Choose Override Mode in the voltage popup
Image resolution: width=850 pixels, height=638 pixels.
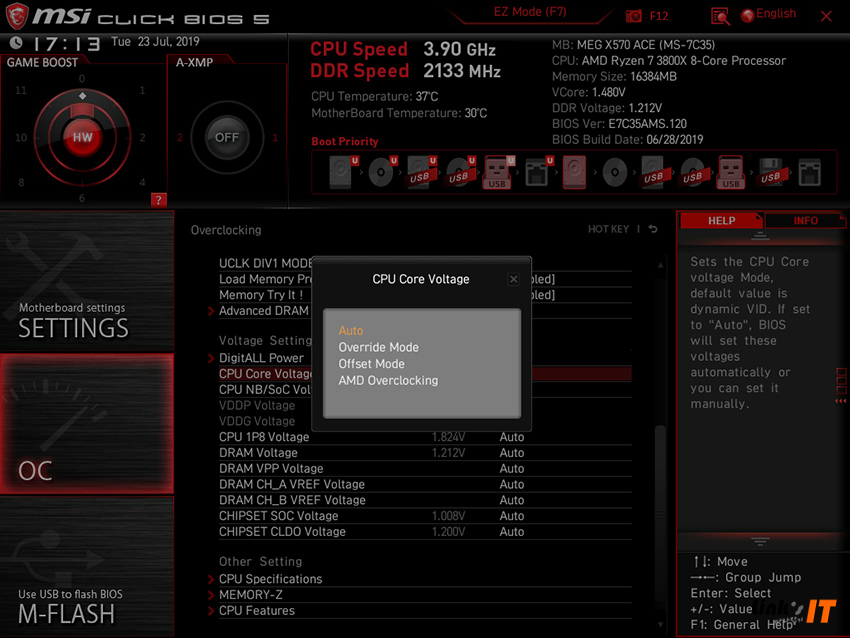pyautogui.click(x=378, y=347)
